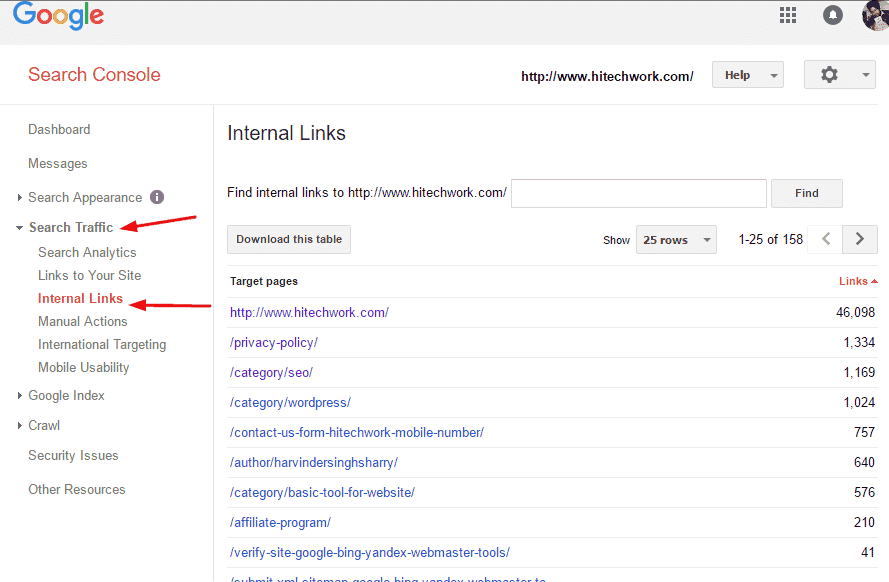Viewport: 889px width, 582px height.
Task: Expand the Google Index section
Action: [x=19, y=396]
